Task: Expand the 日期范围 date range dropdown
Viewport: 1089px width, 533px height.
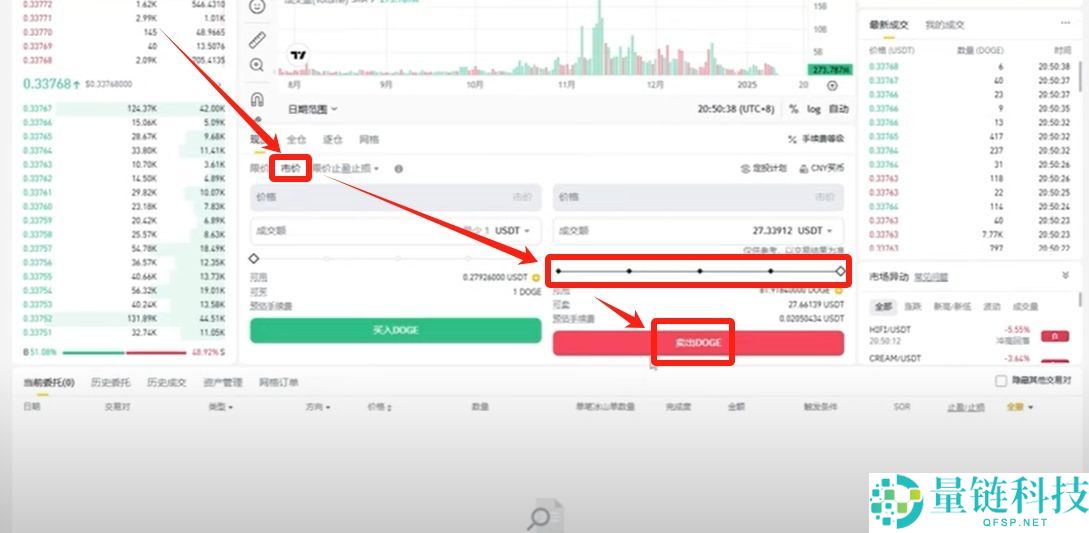Action: 313,109
